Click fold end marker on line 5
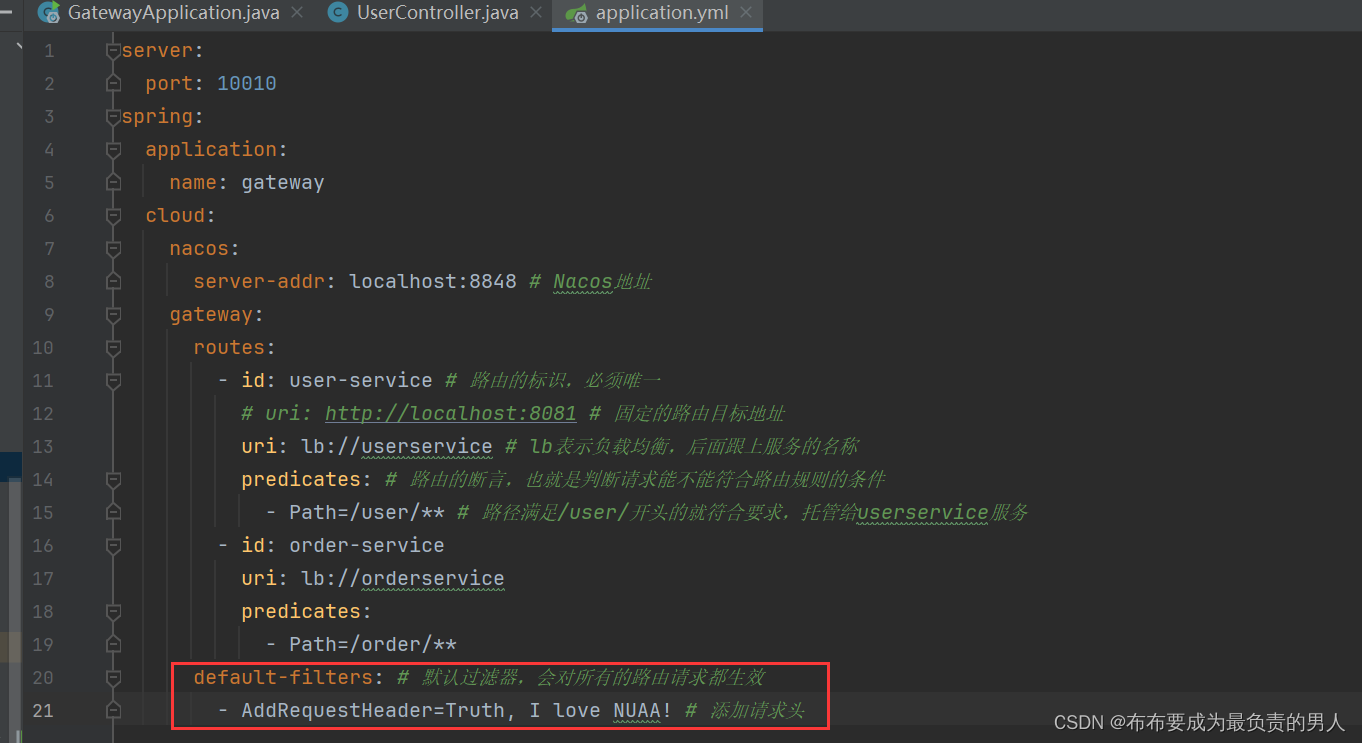 click(113, 182)
